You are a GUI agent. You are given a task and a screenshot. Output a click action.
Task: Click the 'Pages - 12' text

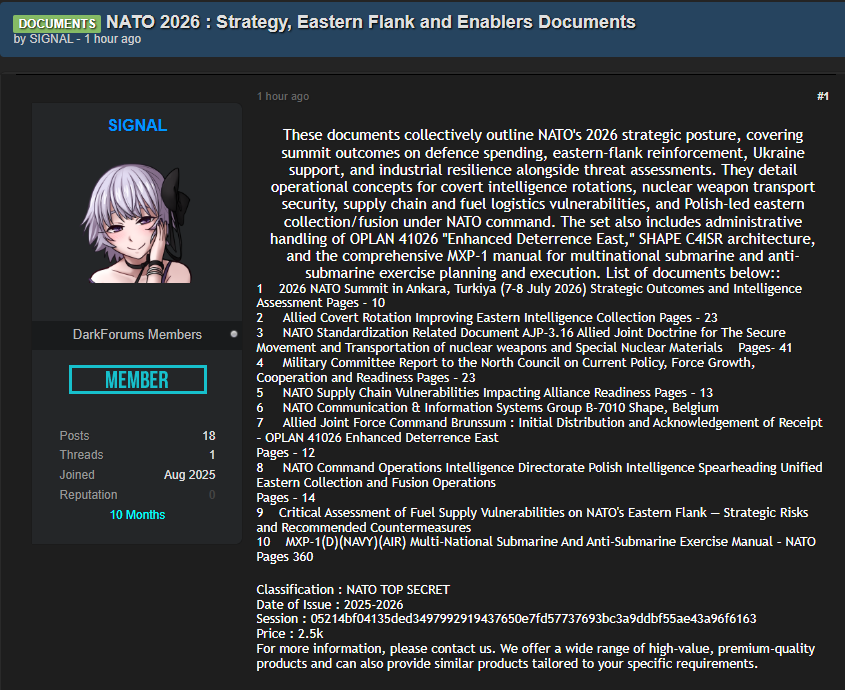pyautogui.click(x=286, y=453)
